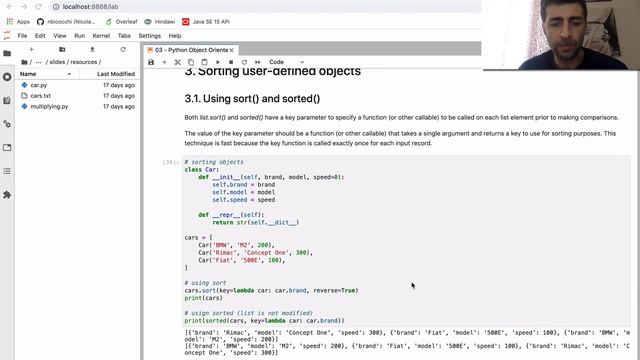640x360 pixels.
Task: Click the 3.1 Using sort() and sorted() heading
Action: [x=252, y=99]
